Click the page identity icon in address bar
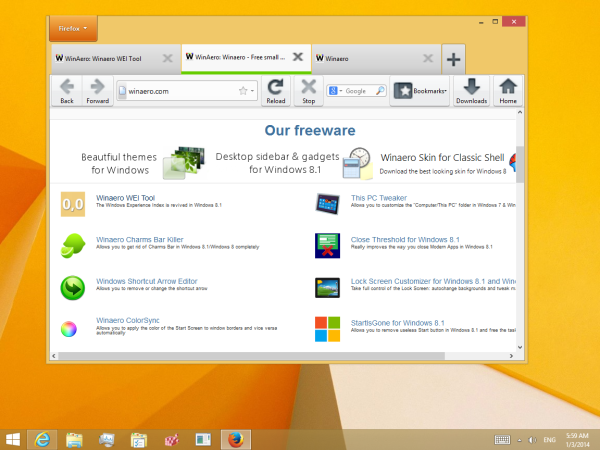 click(x=122, y=91)
